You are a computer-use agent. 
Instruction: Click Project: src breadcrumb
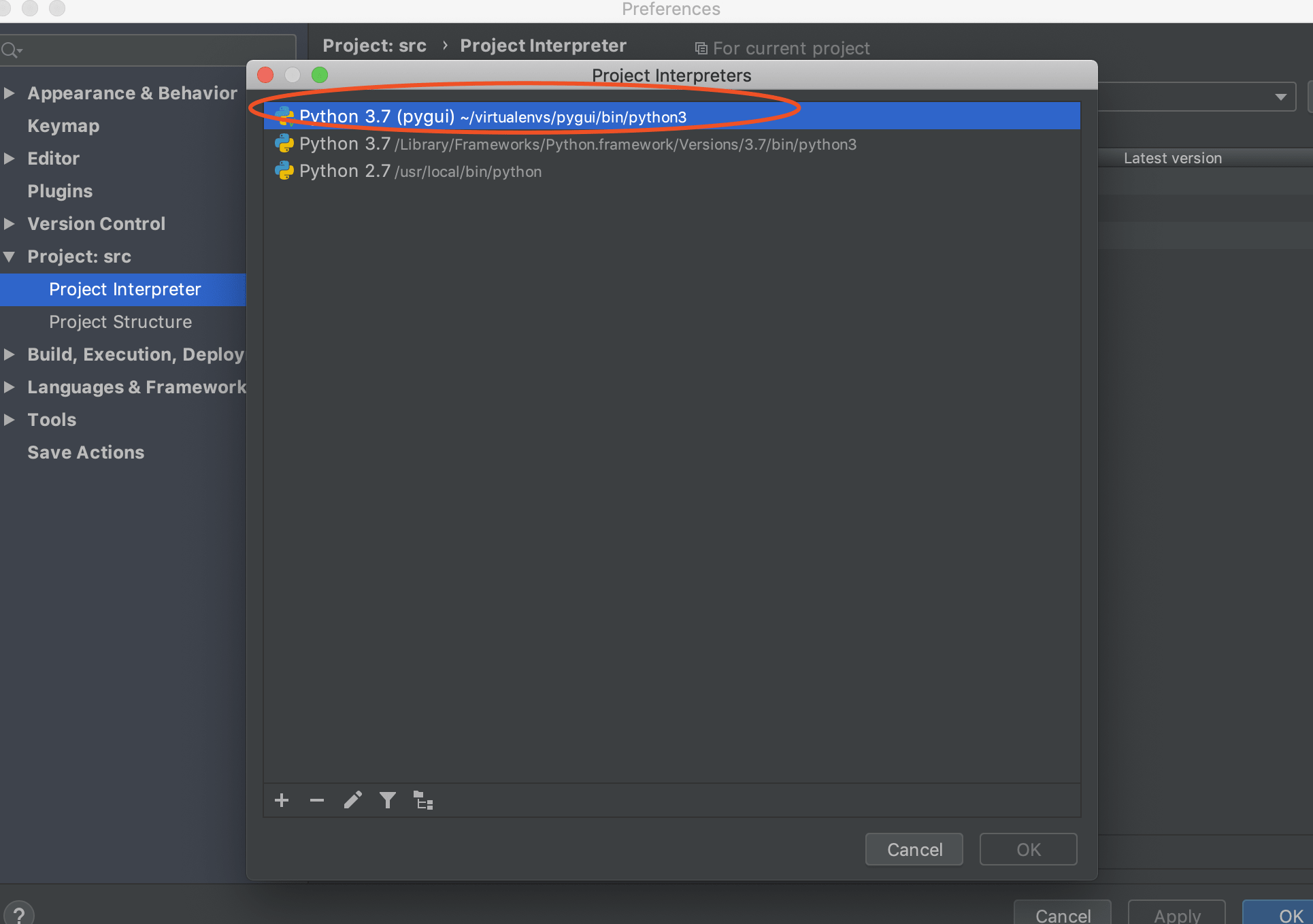click(374, 46)
